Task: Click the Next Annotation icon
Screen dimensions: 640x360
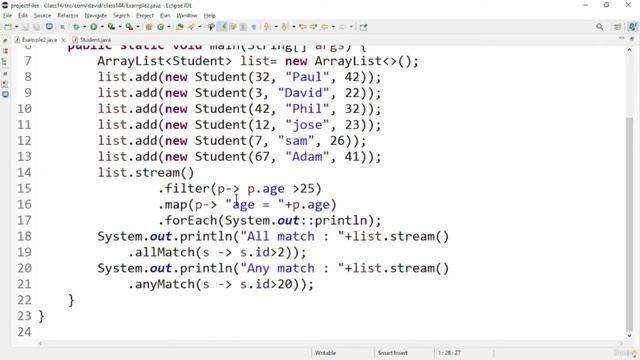Action: click(x=267, y=27)
